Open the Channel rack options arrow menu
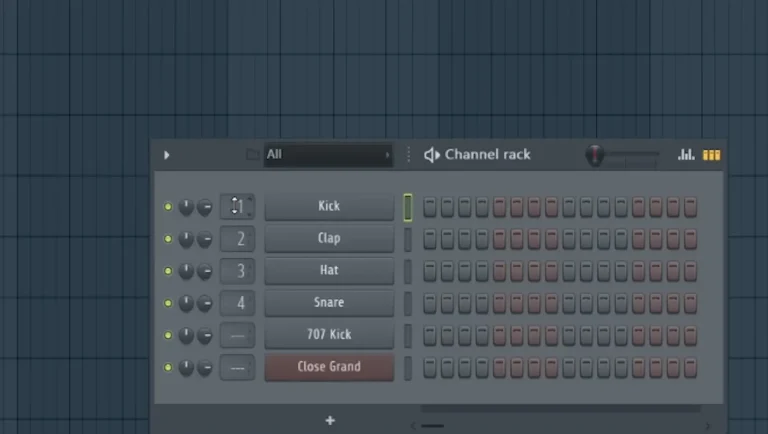Screen dimensions: 768x434 [167, 155]
